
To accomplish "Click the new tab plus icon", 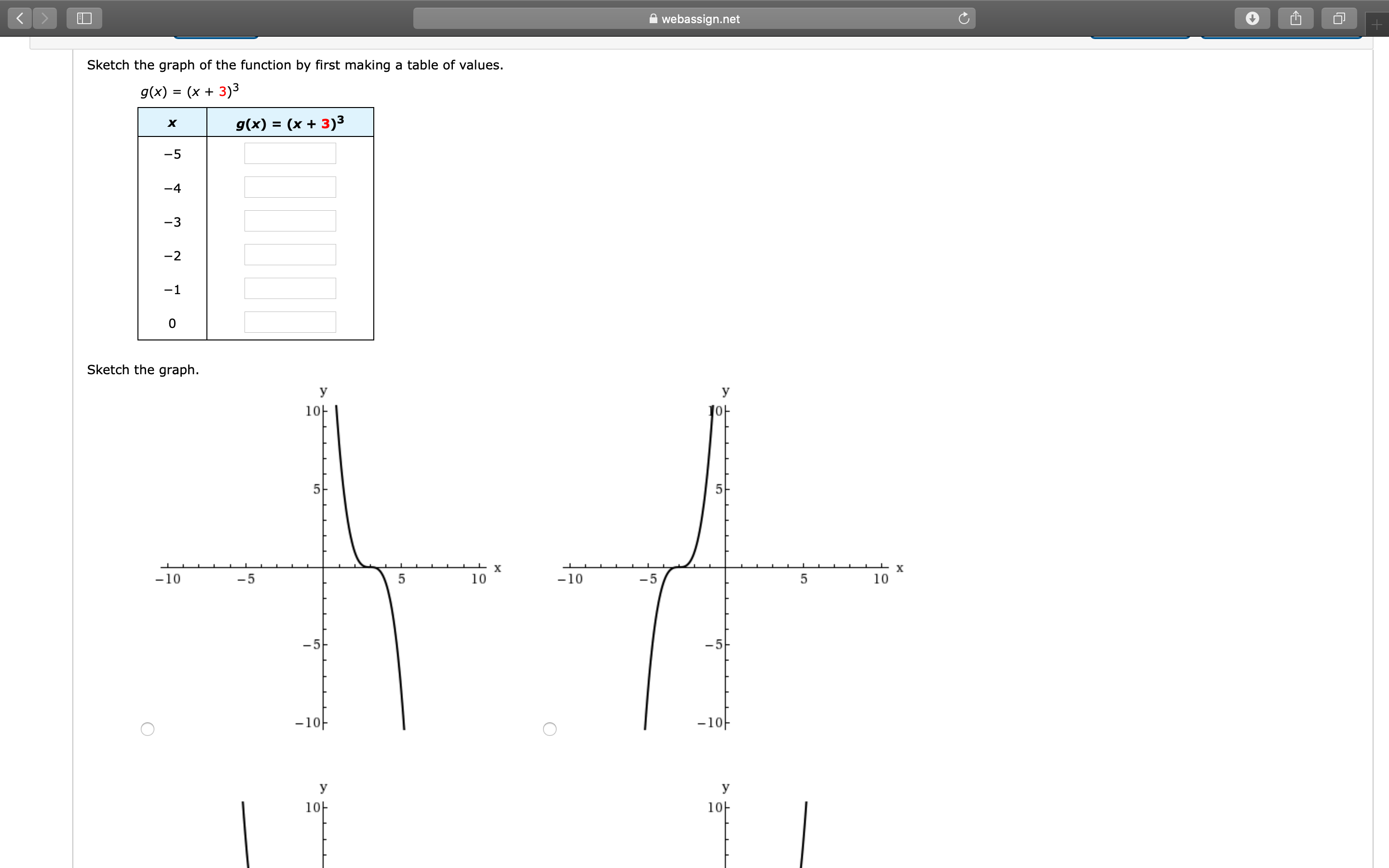I will tap(1377, 25).
